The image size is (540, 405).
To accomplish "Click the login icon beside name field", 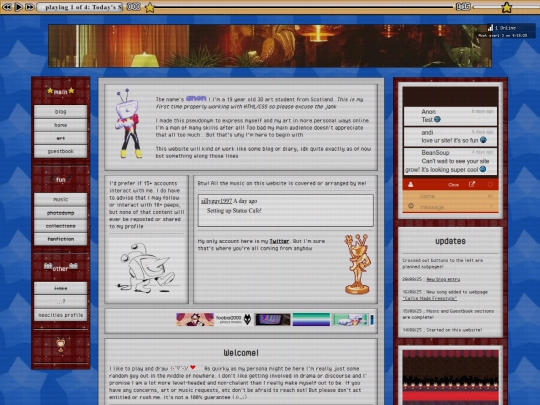I will (490, 196).
